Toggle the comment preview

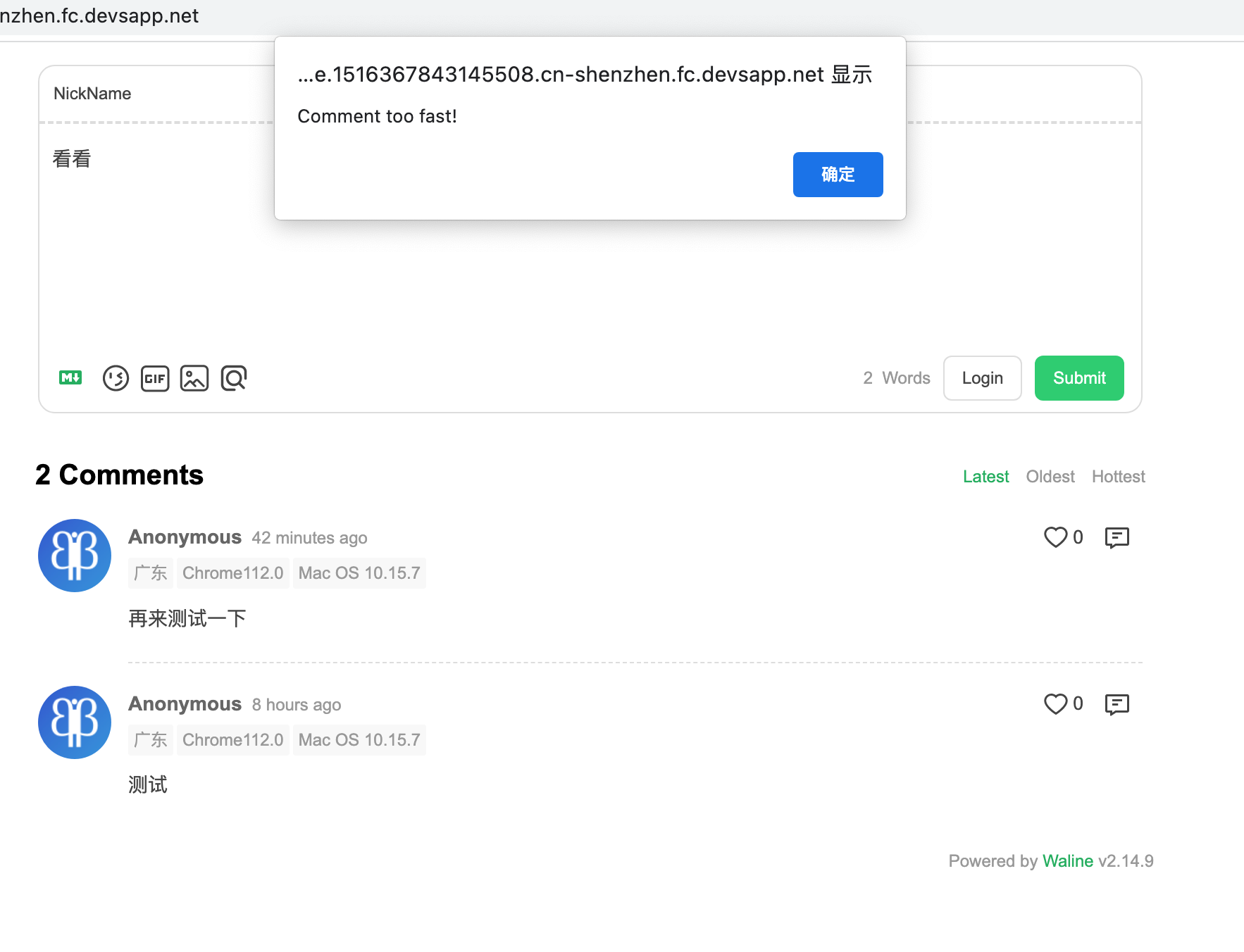233,378
